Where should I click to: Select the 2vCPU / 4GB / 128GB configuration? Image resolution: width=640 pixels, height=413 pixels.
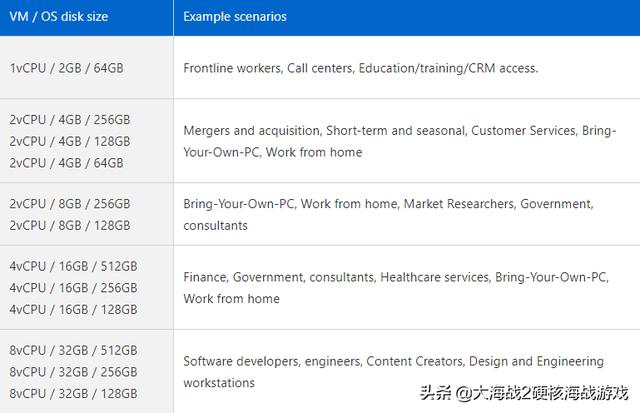pyautogui.click(x=70, y=141)
